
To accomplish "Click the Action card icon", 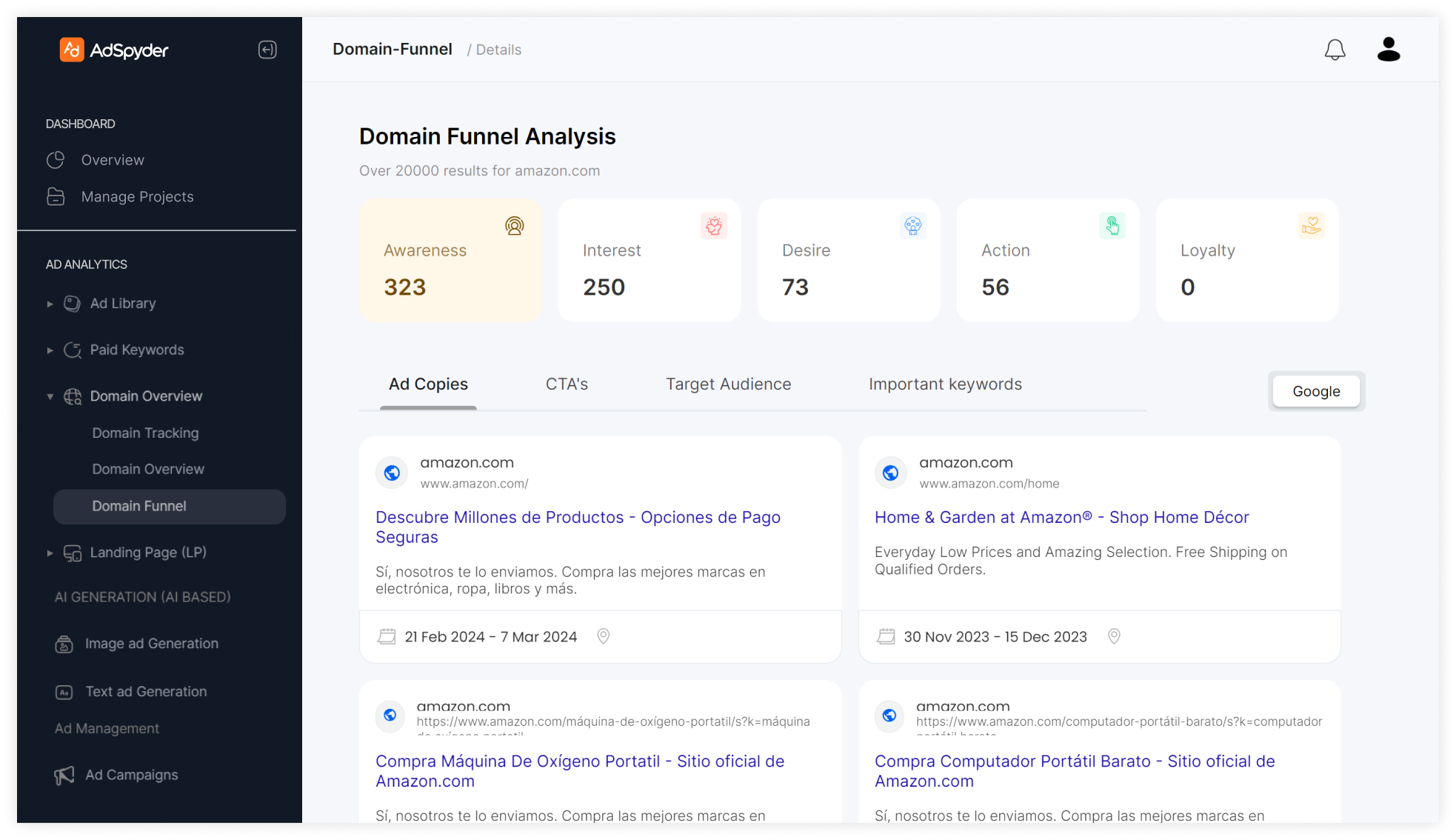I will (x=1112, y=226).
